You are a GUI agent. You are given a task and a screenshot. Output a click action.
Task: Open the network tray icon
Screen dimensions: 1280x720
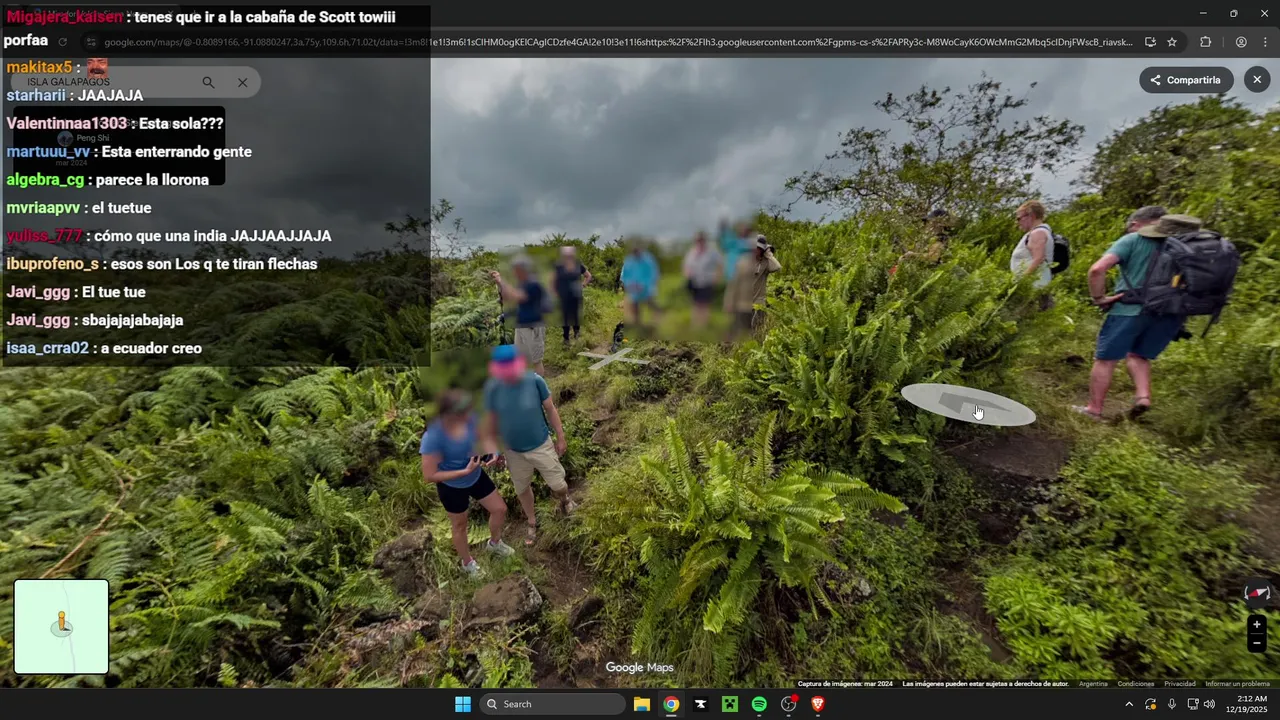(1193, 704)
